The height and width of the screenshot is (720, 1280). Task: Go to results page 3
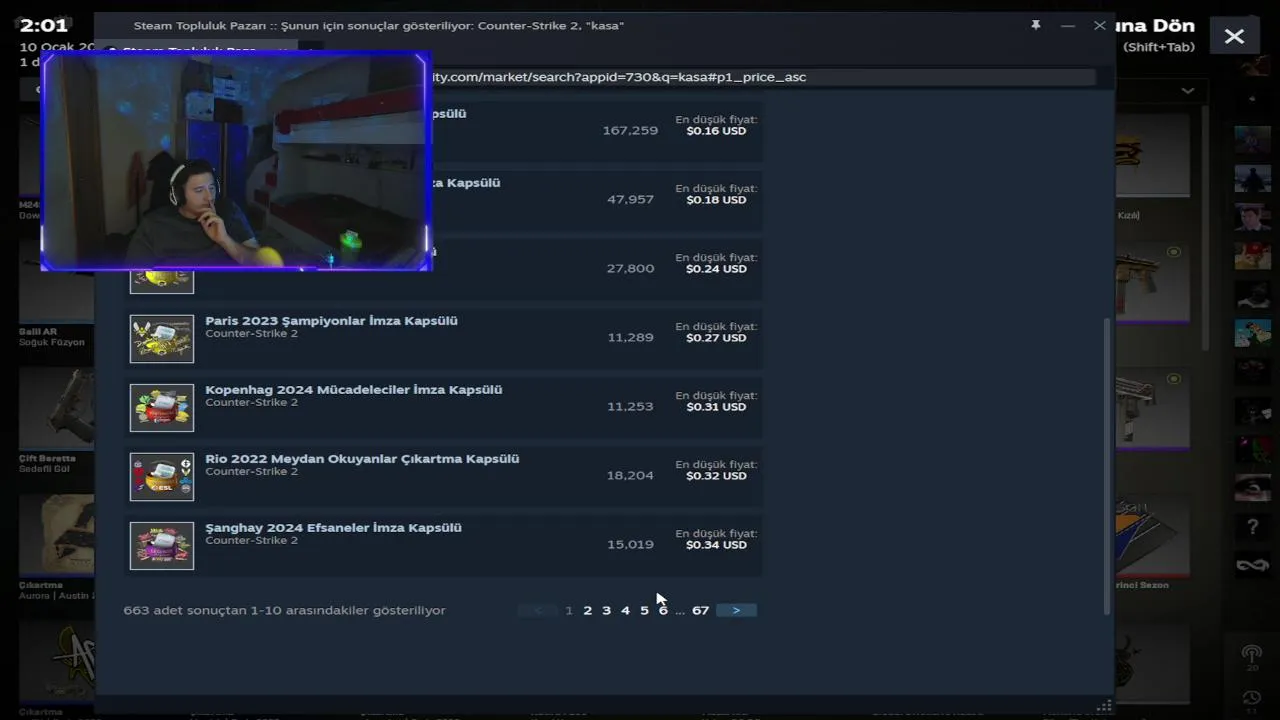[x=606, y=610]
